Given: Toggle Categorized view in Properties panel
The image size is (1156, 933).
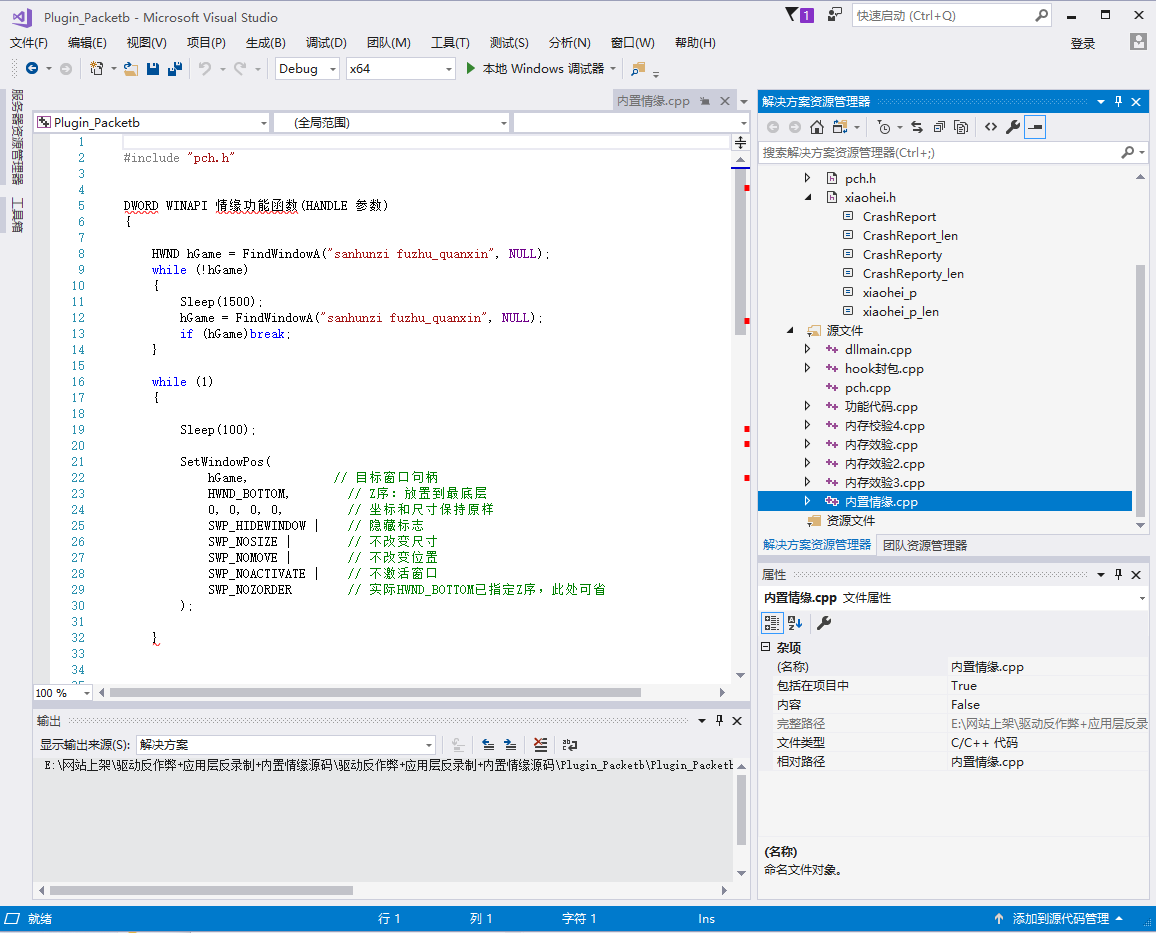Looking at the screenshot, I should tap(771, 623).
